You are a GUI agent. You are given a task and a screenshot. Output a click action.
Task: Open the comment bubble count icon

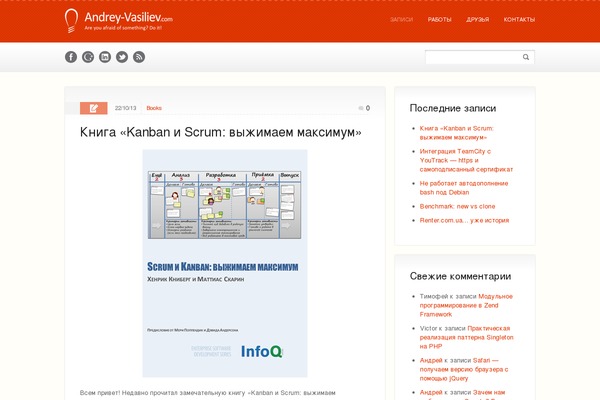point(364,108)
